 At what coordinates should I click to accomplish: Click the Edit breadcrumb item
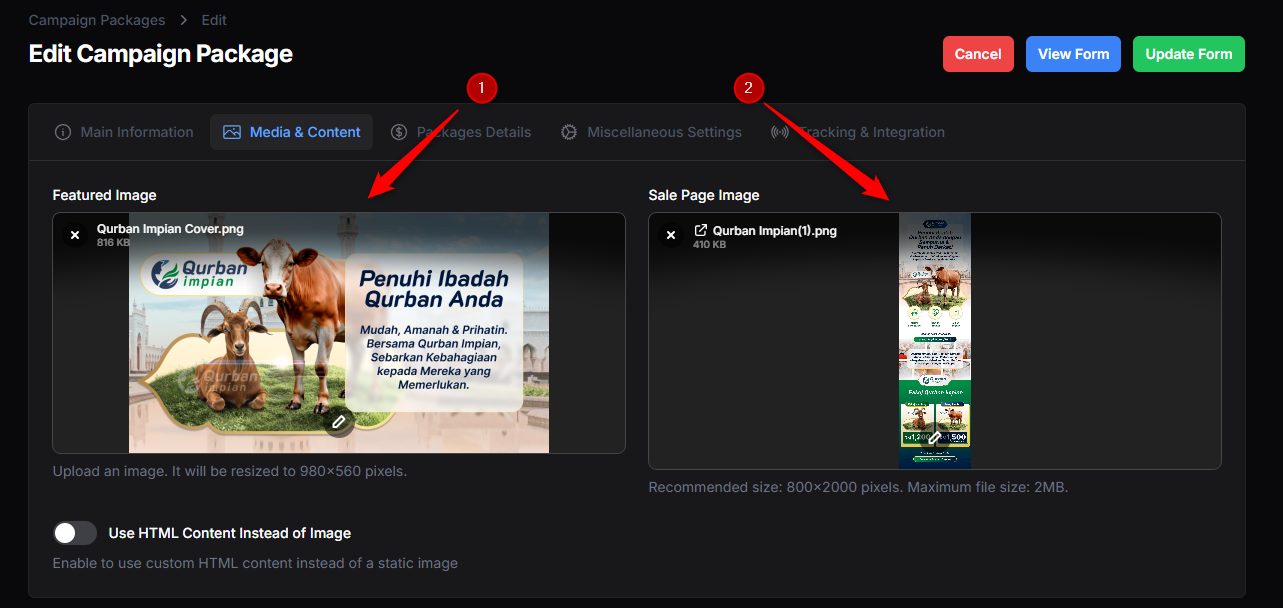pos(214,20)
